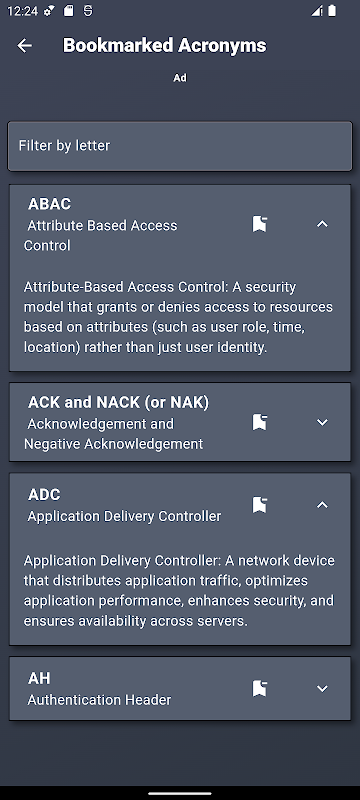The image size is (360, 800).
Task: Tap the Ad label below header
Action: [x=179, y=78]
